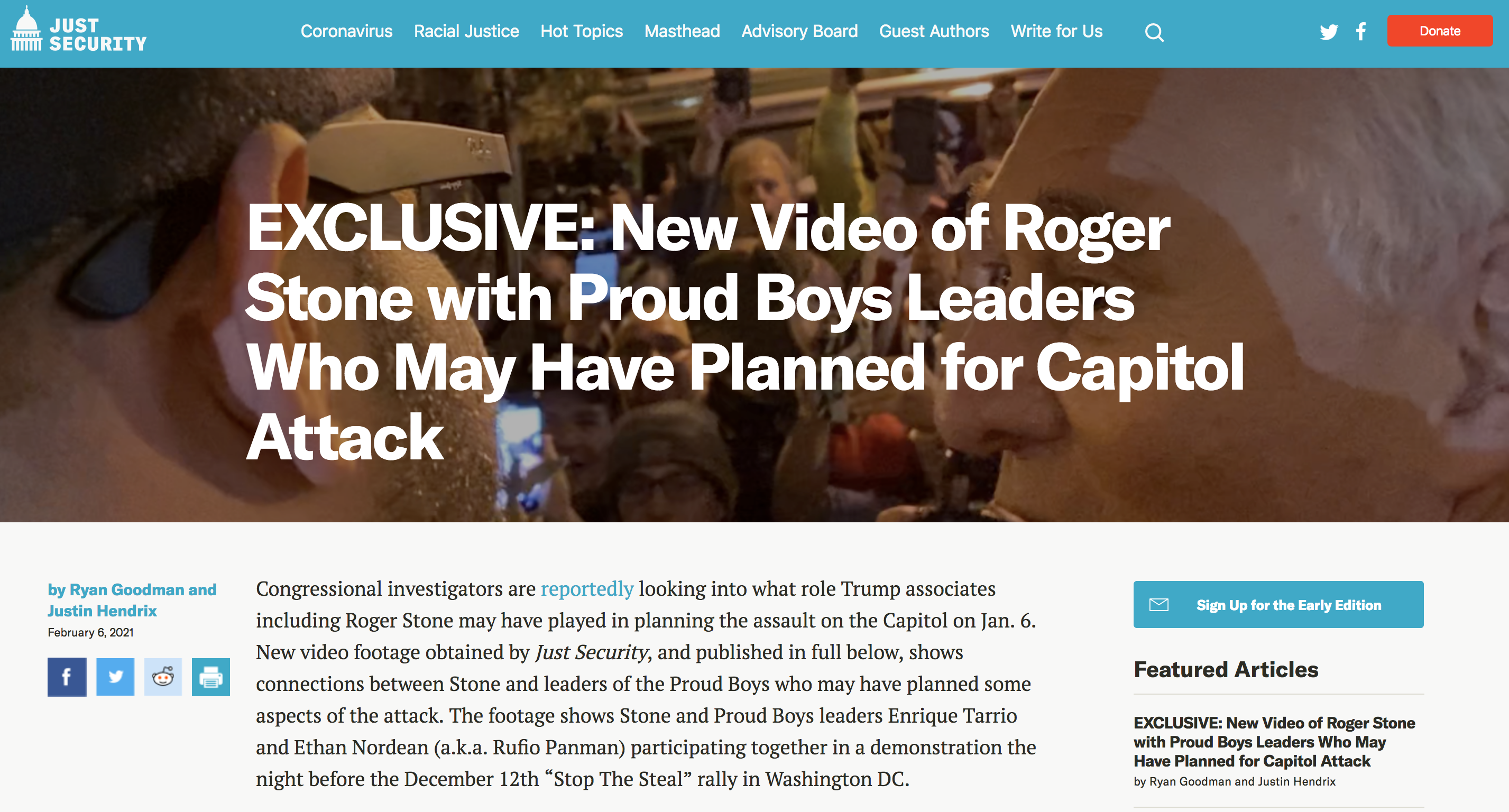Open the Coronavirus menu item
This screenshot has width=1509, height=812.
tap(346, 31)
